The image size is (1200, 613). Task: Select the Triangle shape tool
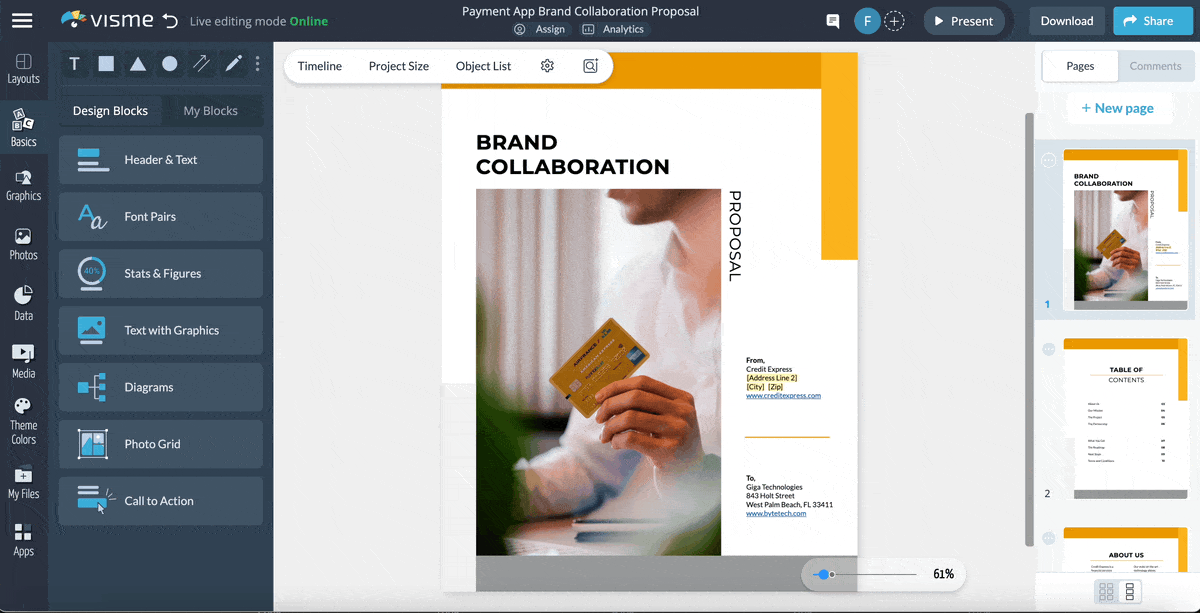click(x=138, y=64)
